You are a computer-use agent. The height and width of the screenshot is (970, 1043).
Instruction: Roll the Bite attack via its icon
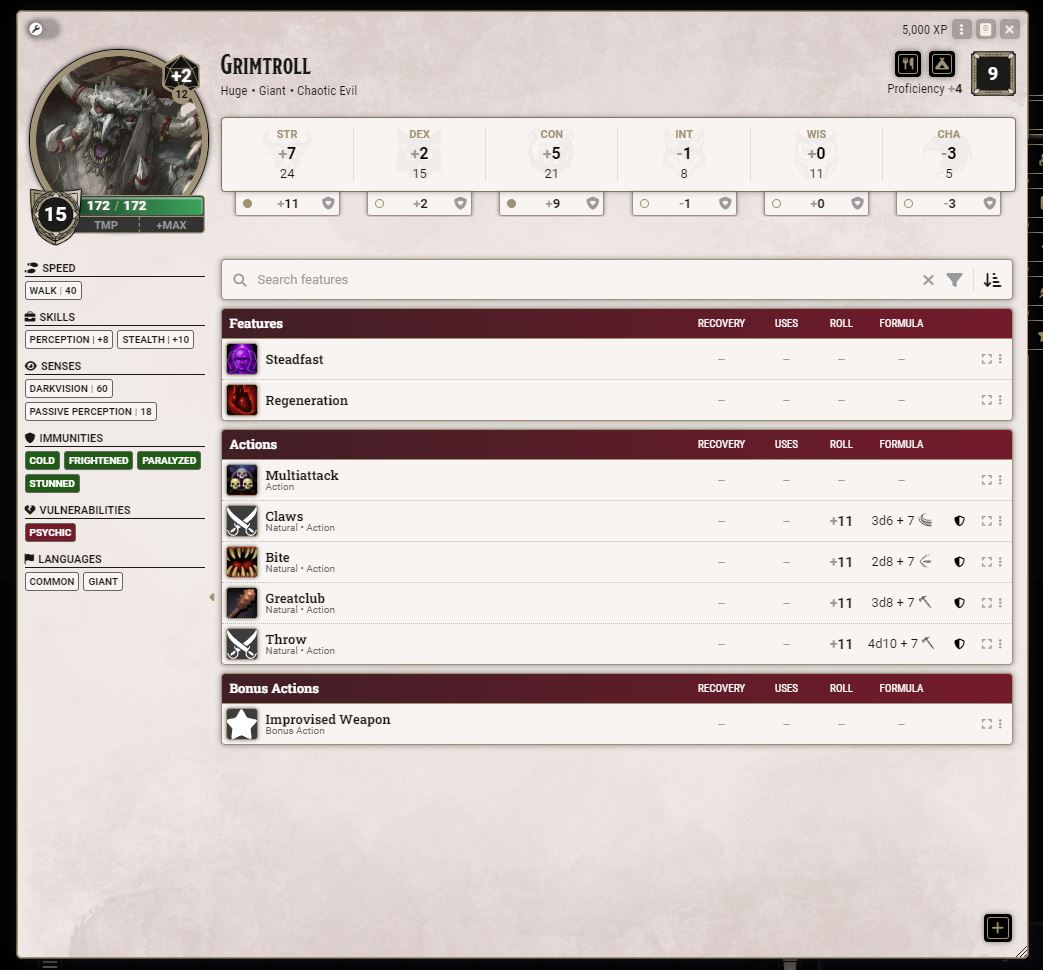pyautogui.click(x=242, y=562)
